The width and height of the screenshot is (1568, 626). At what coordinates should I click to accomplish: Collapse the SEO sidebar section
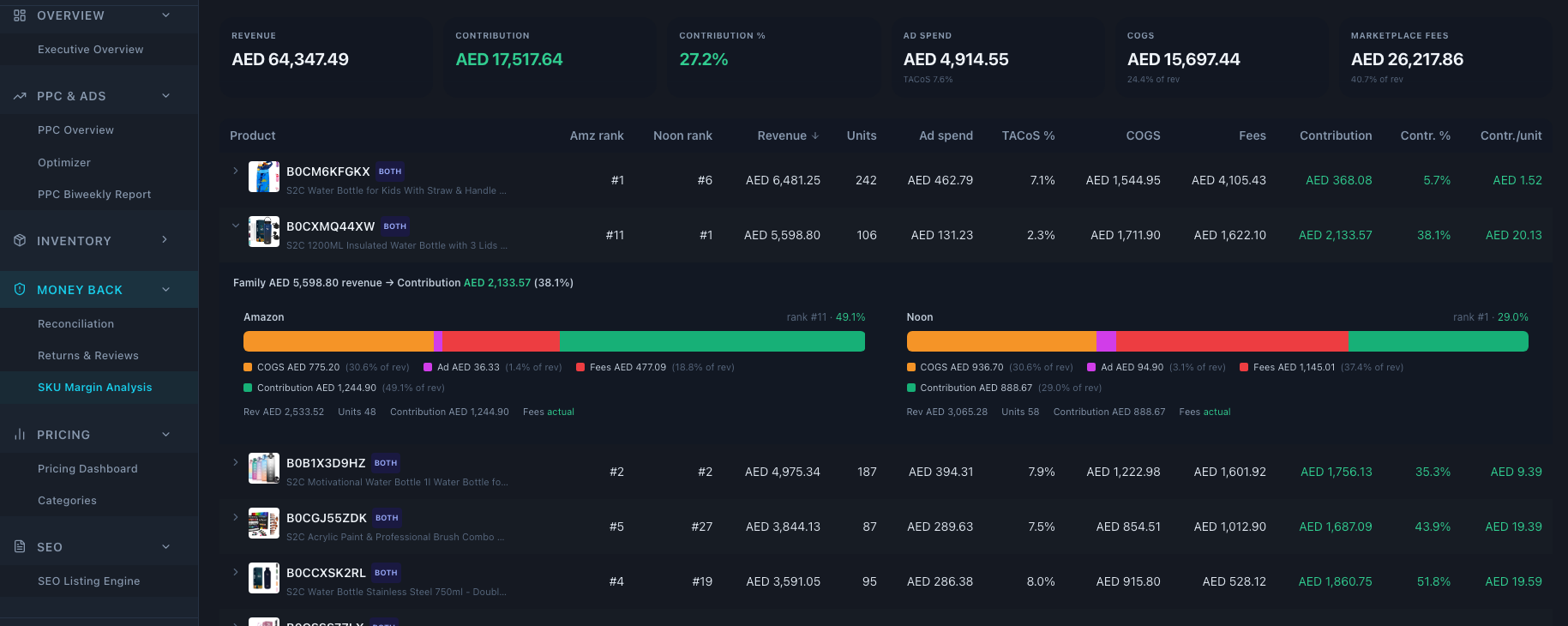pos(166,546)
